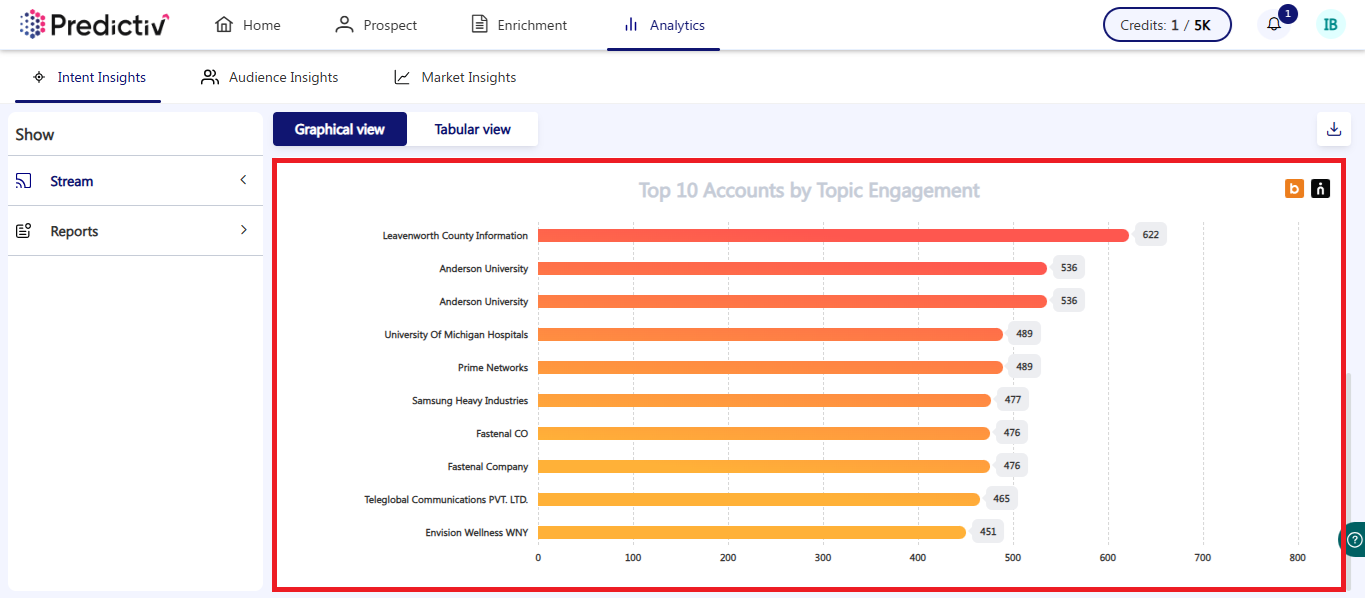Click the 451 value label
The height and width of the screenshot is (598, 1365).
point(988,532)
